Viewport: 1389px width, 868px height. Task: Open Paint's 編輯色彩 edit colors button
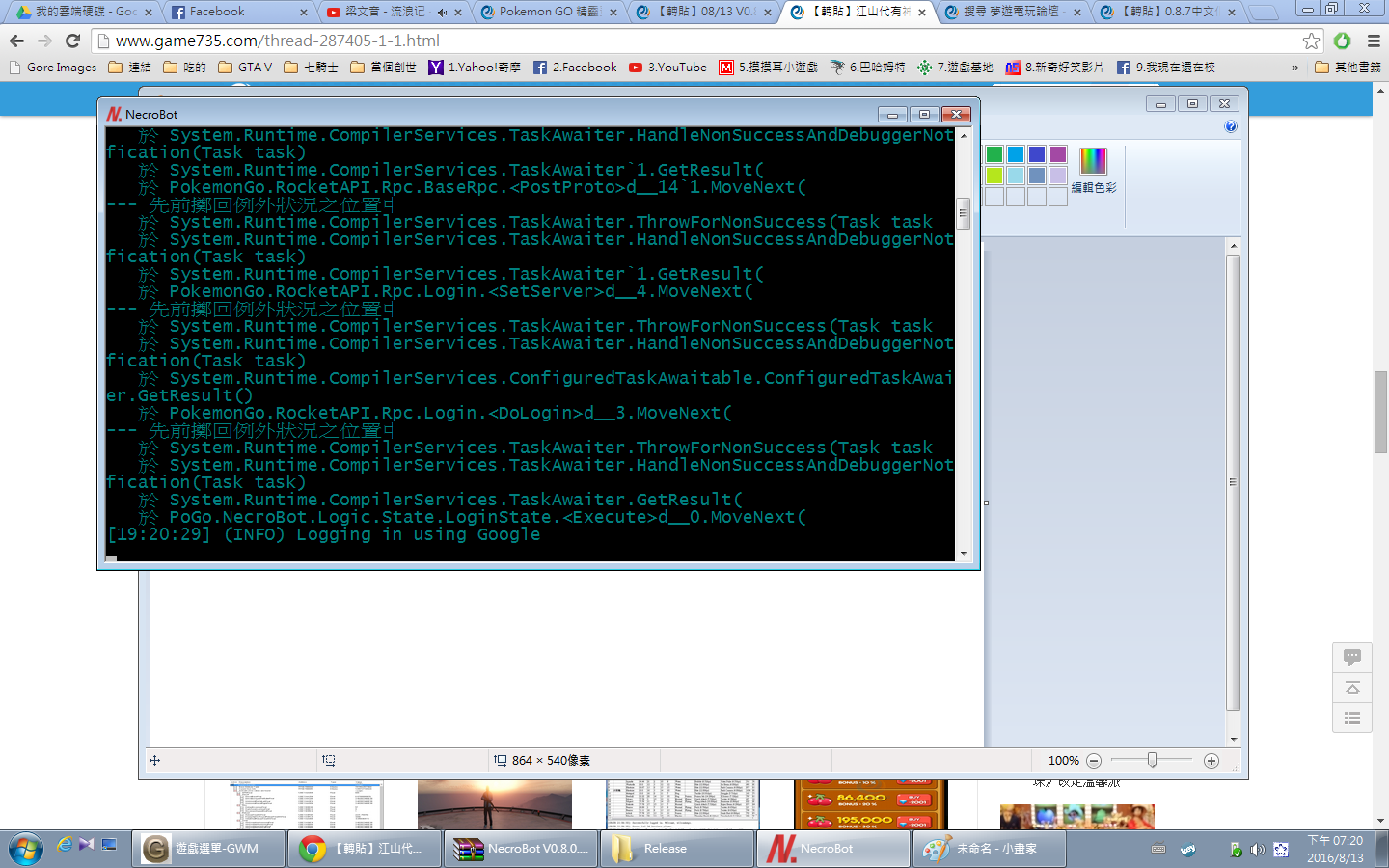pos(1093,171)
